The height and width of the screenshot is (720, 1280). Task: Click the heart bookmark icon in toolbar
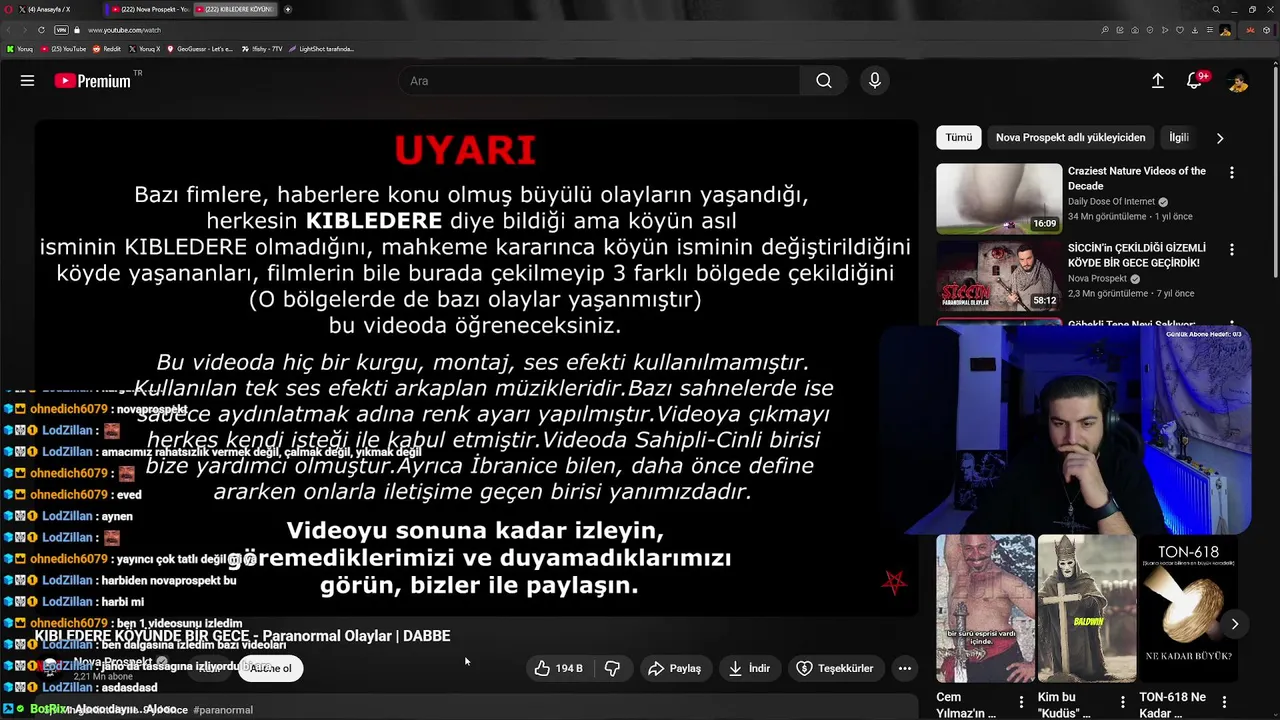click(x=1180, y=30)
